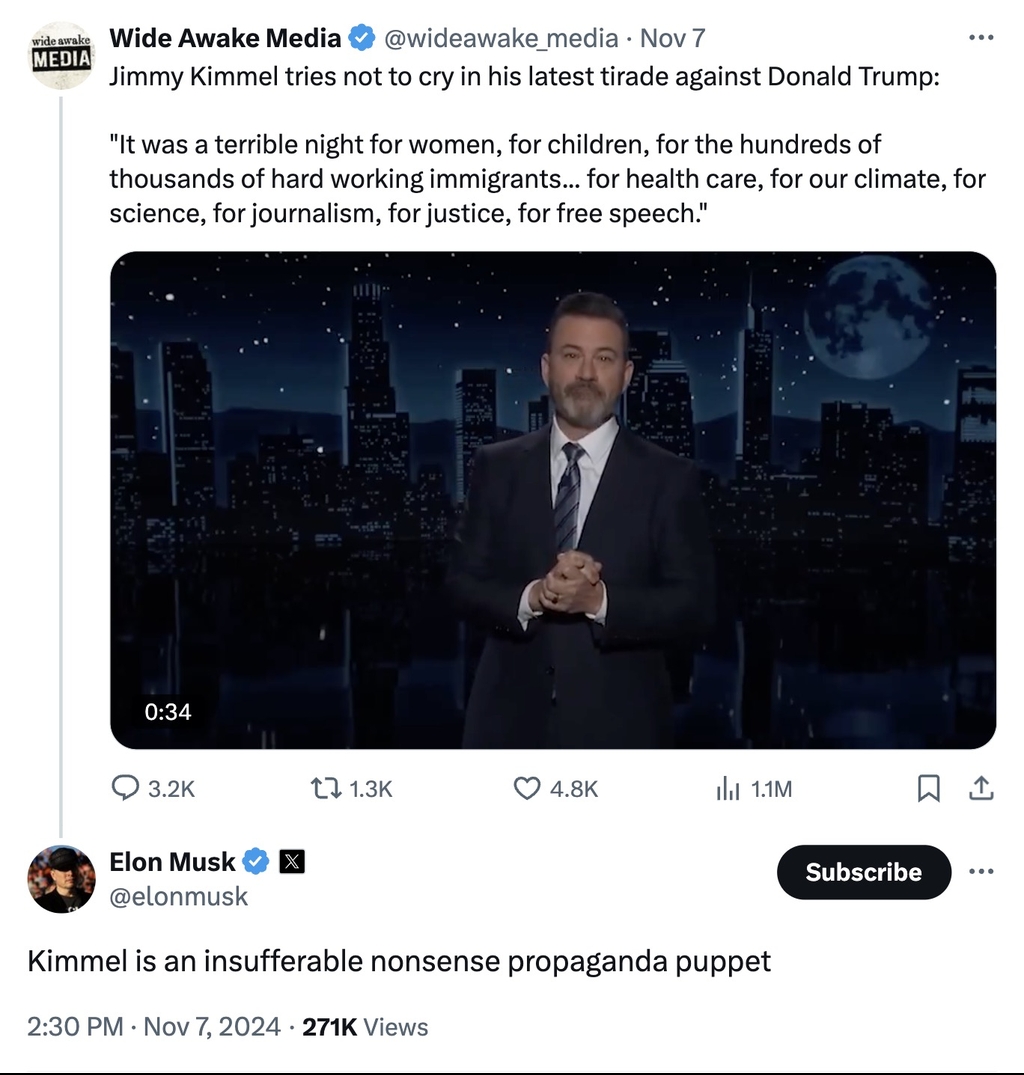Open Elon Musk's profile avatar

62,879
